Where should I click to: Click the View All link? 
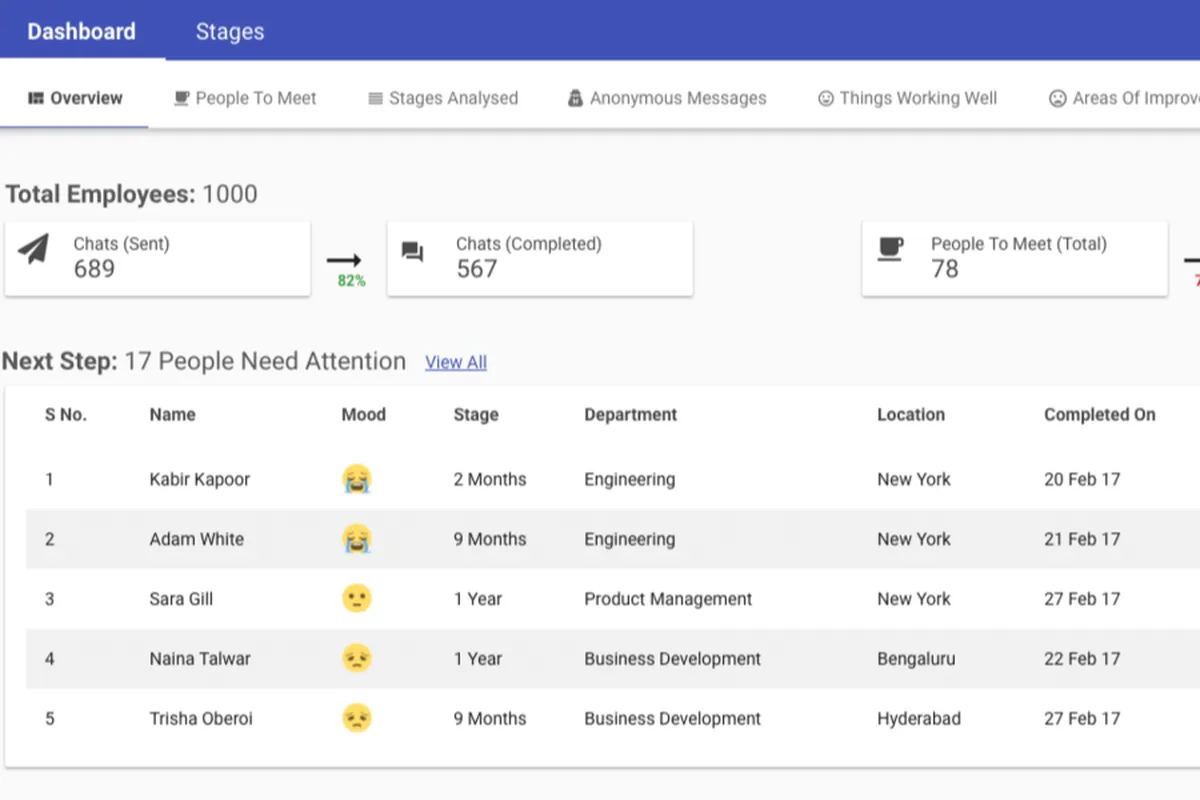click(456, 362)
